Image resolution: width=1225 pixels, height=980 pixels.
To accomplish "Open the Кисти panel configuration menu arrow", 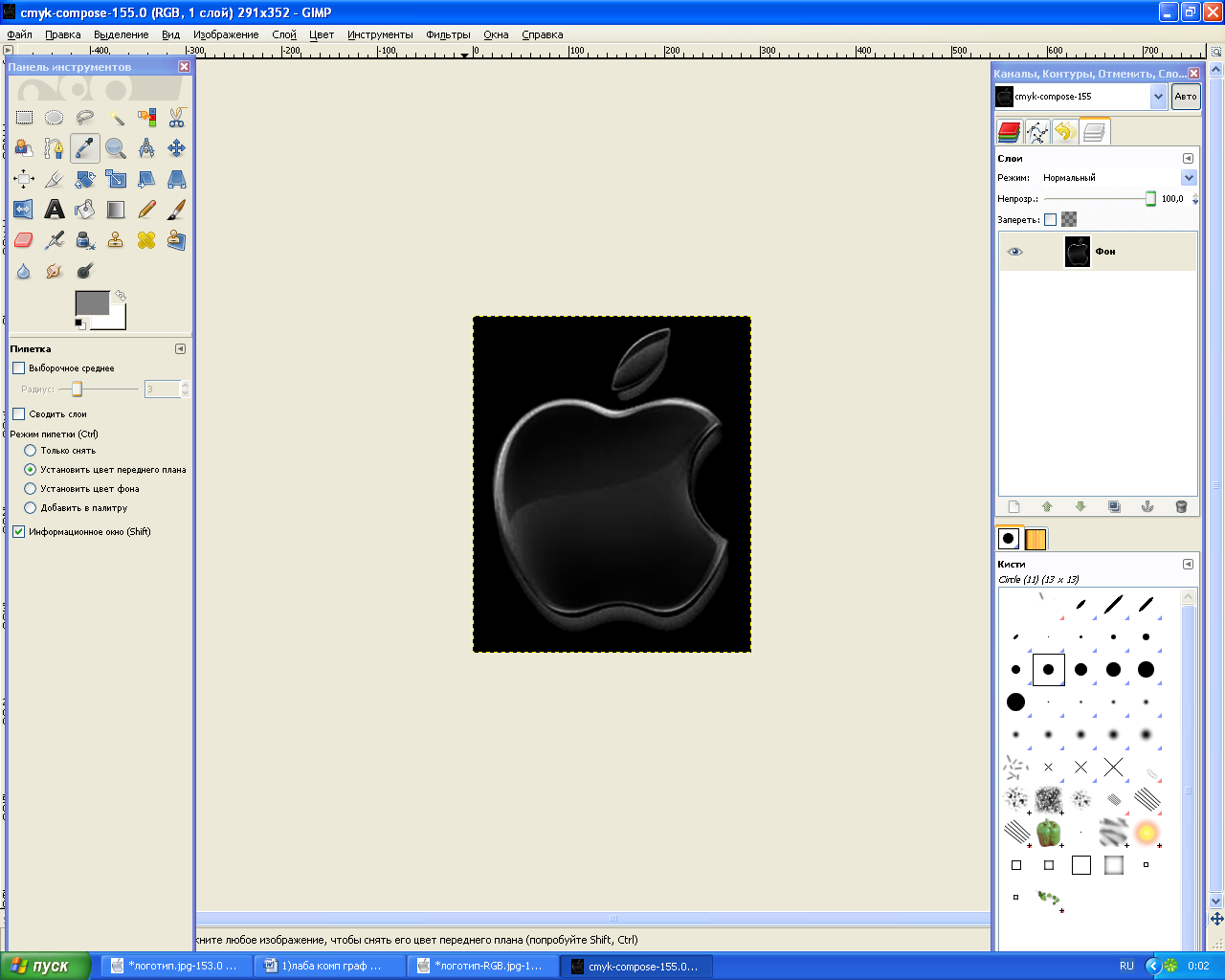I will (1188, 565).
